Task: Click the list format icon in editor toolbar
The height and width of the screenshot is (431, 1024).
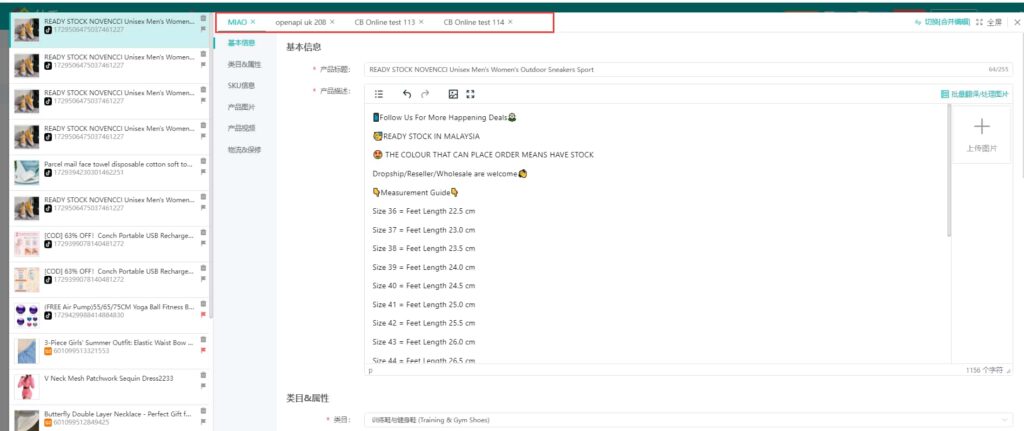Action: point(379,94)
